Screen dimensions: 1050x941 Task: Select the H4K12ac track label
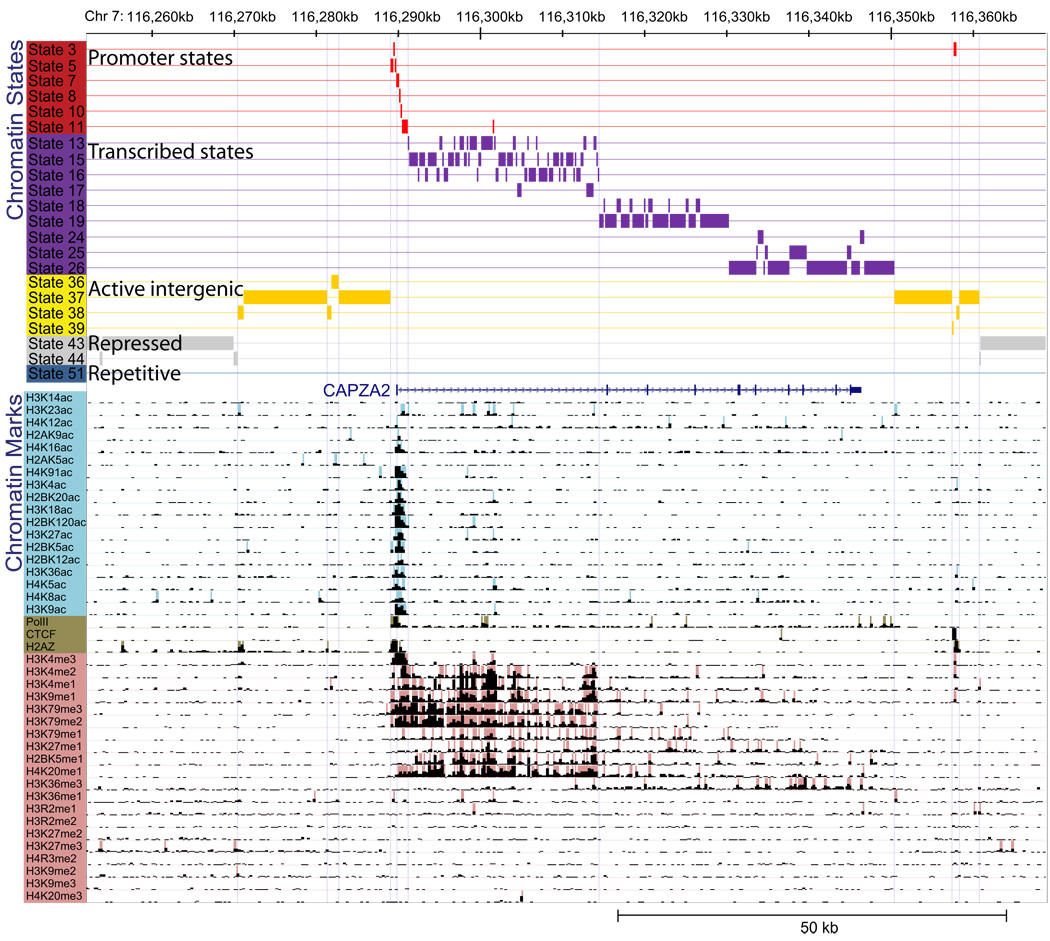tap(50, 423)
